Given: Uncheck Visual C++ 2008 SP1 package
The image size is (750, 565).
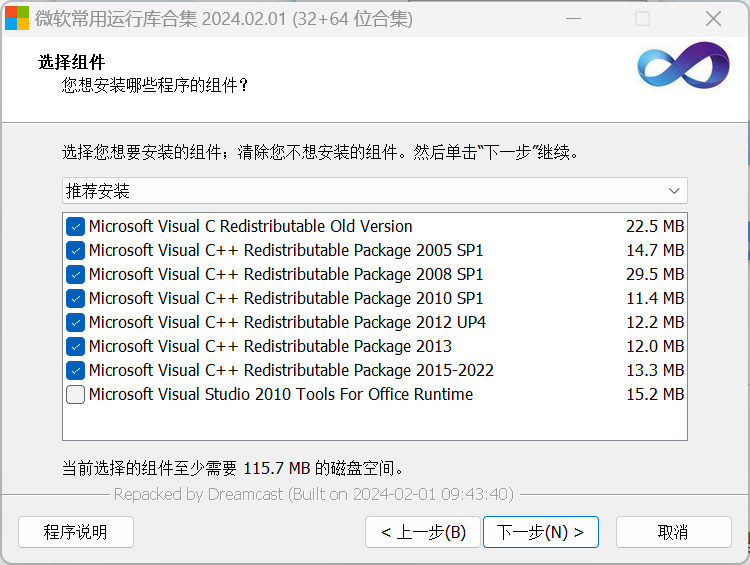Looking at the screenshot, I should pyautogui.click(x=76, y=274).
